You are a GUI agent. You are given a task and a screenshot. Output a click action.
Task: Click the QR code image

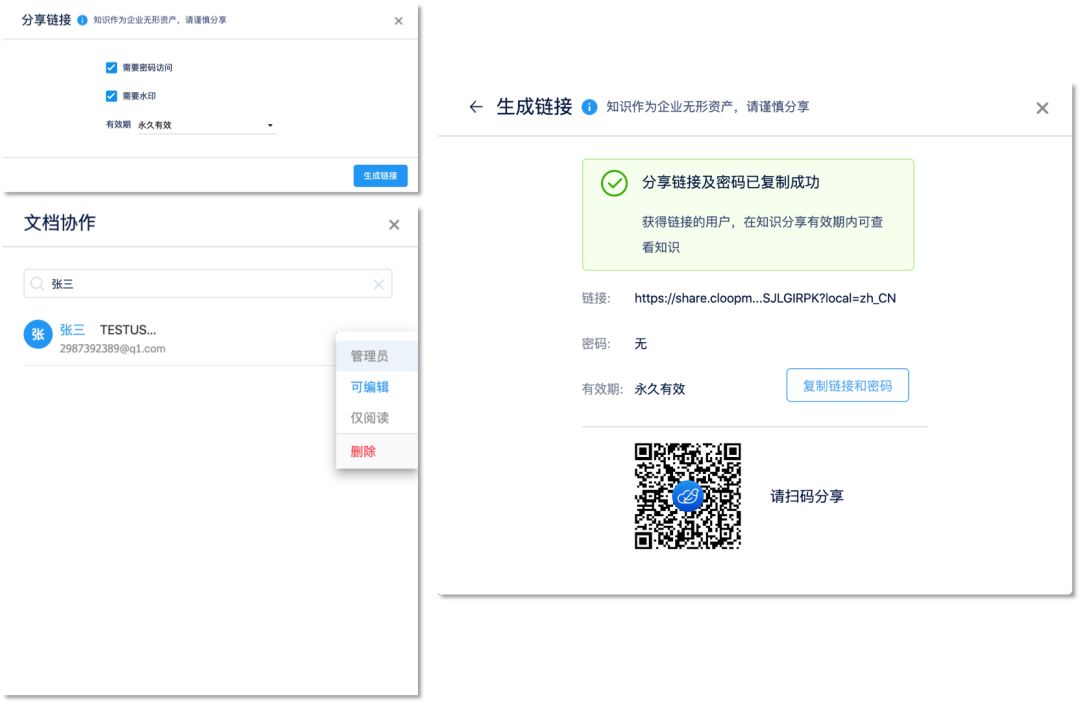688,496
